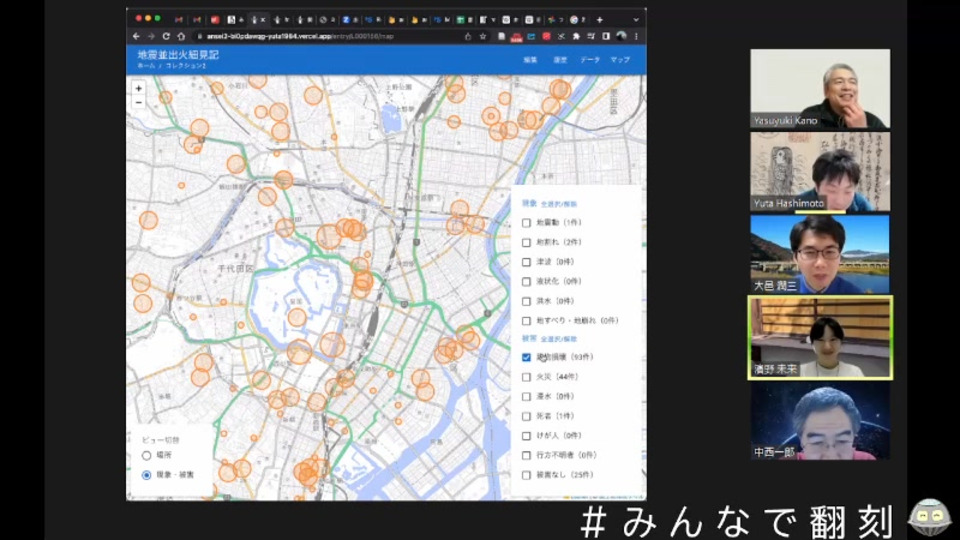The height and width of the screenshot is (540, 960).
Task: Click the browser profile avatar icon
Action: pyautogui.click(x=621, y=36)
